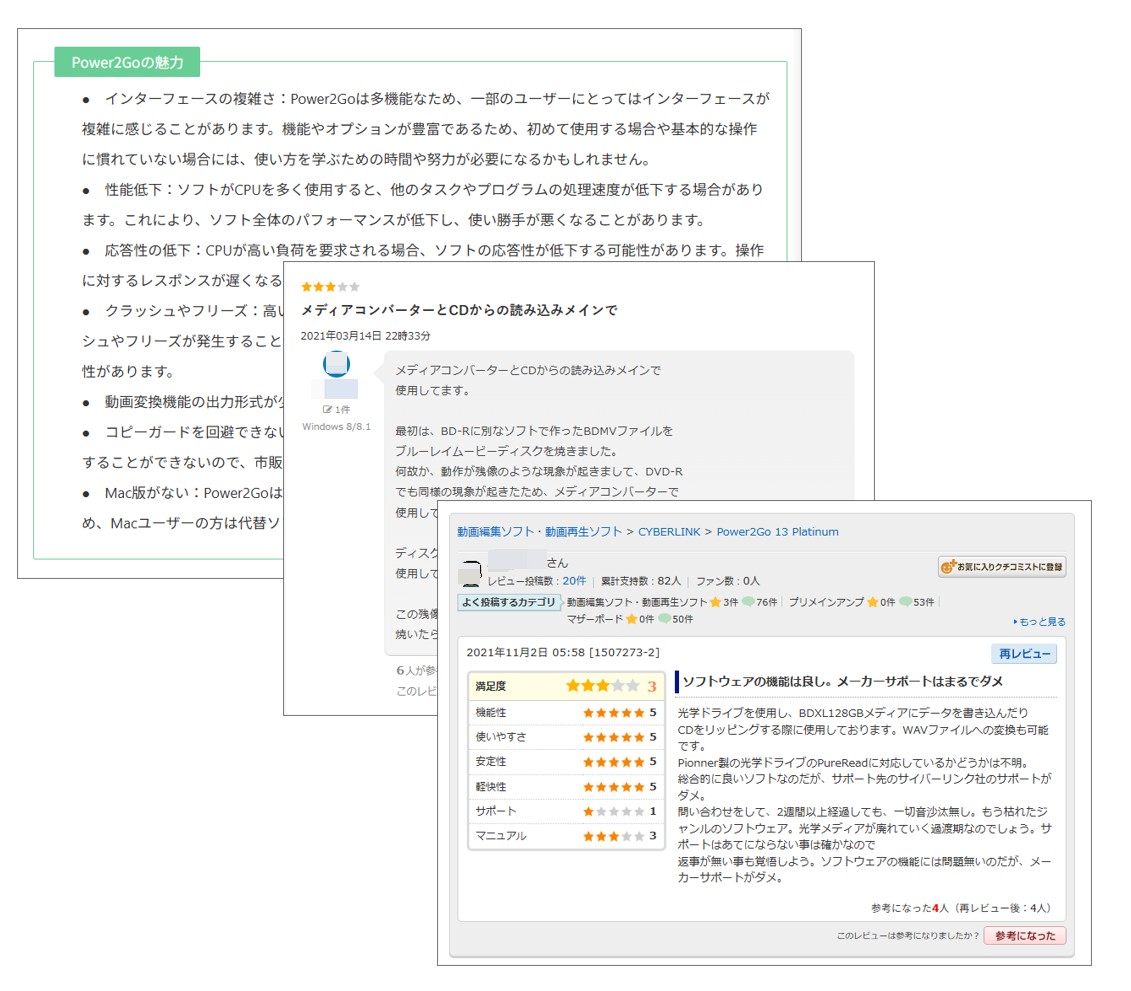Click the Power2Goの魅力 green header tab
This screenshot has height=991, width=1131.
click(128, 62)
